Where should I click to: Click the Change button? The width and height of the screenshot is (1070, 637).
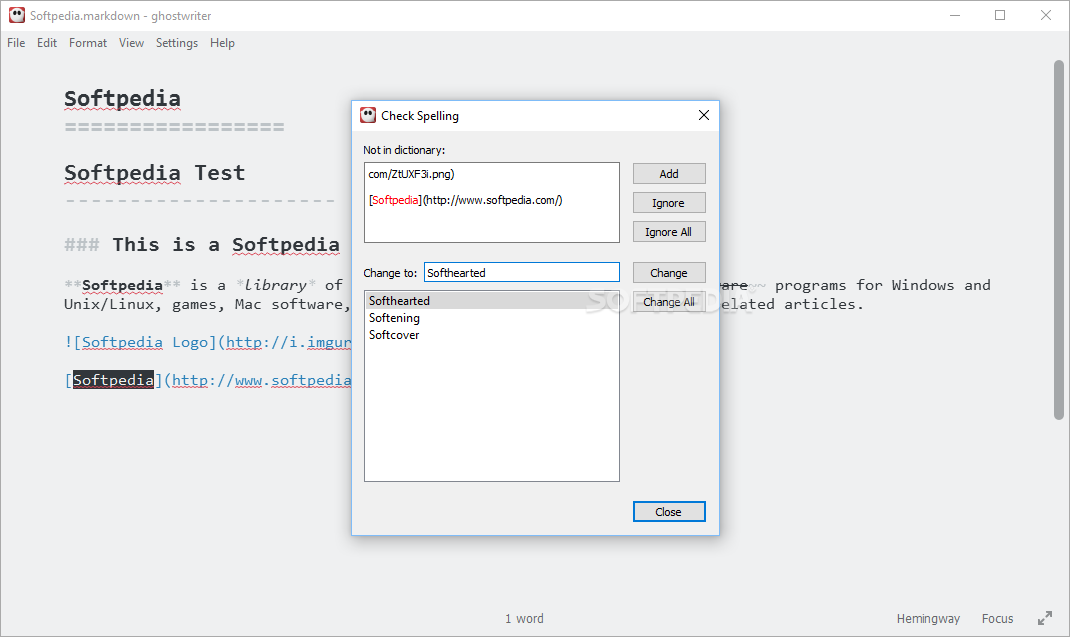669,272
